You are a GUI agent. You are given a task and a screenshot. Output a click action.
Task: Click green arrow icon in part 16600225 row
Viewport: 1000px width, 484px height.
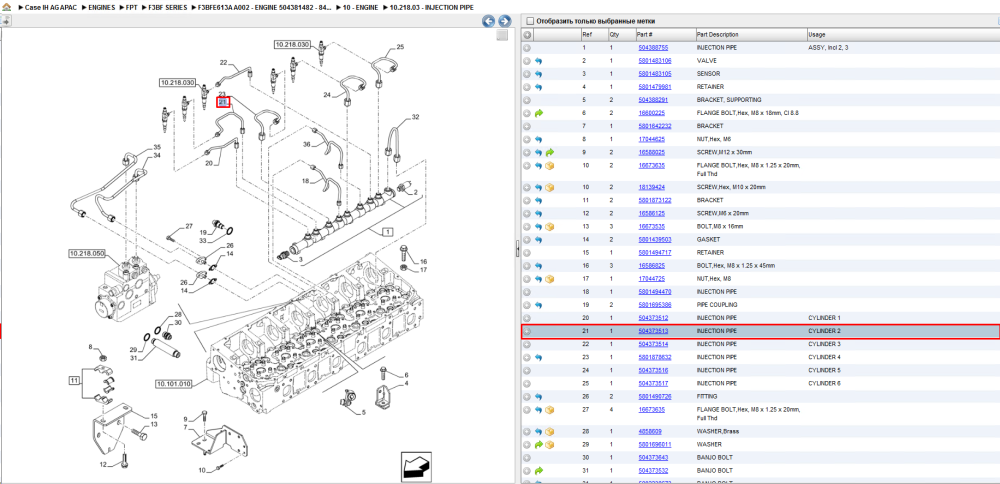pos(538,113)
